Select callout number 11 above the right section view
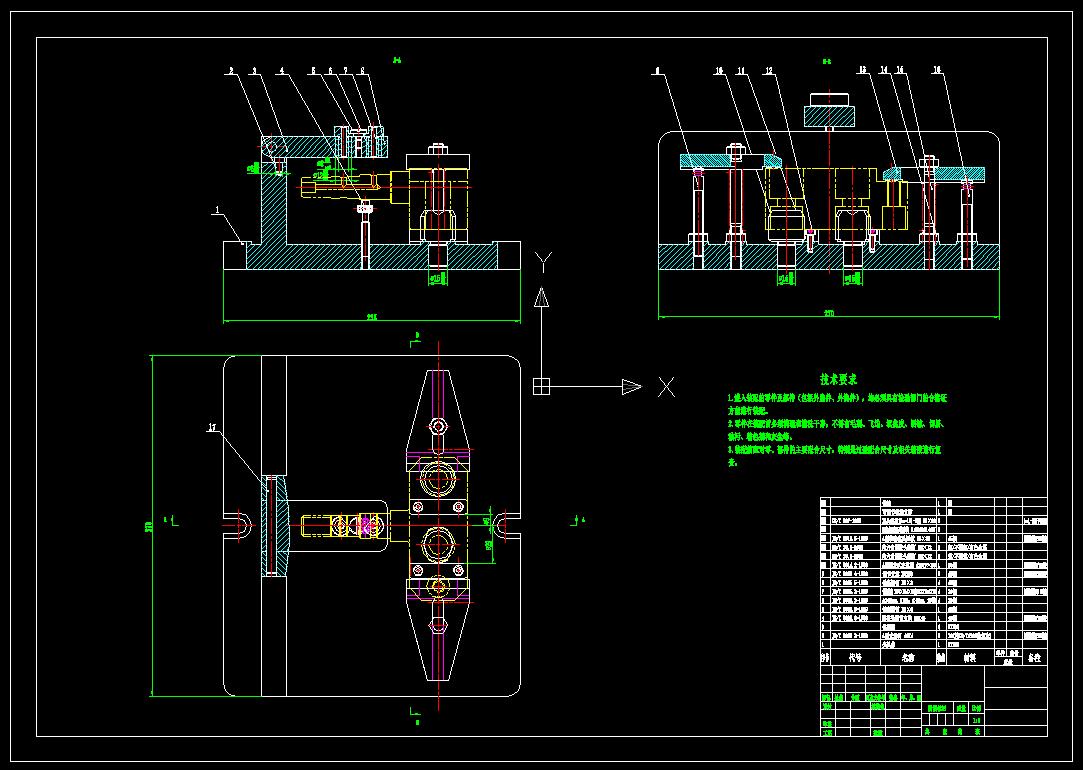1083x770 pixels. point(741,70)
